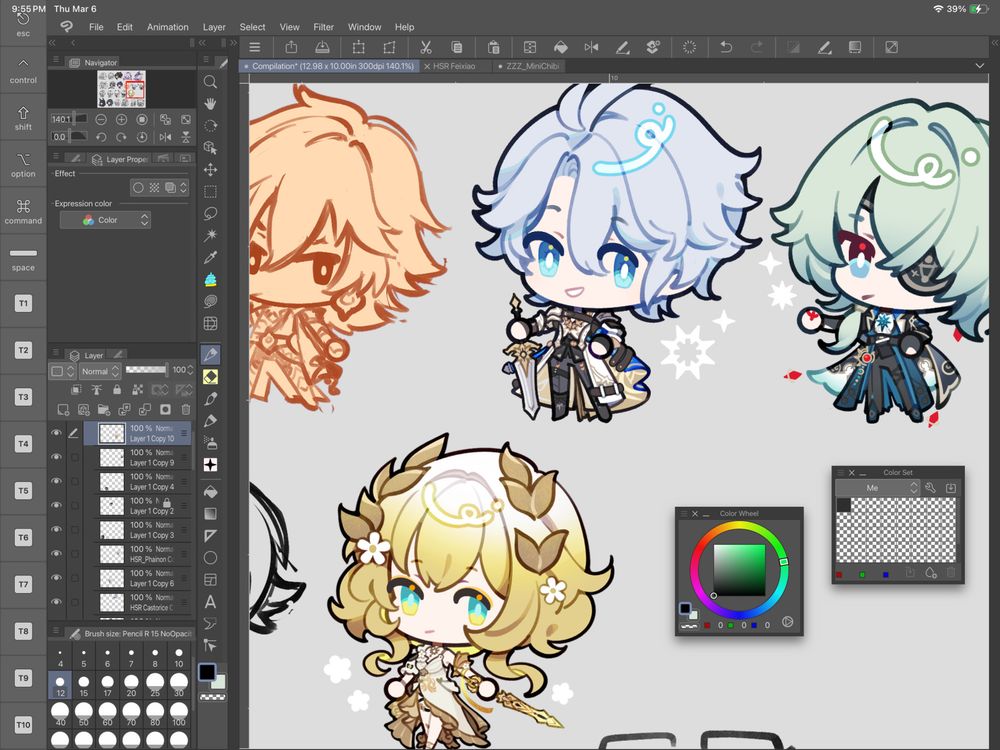Select brush size 12 preset

(60, 686)
